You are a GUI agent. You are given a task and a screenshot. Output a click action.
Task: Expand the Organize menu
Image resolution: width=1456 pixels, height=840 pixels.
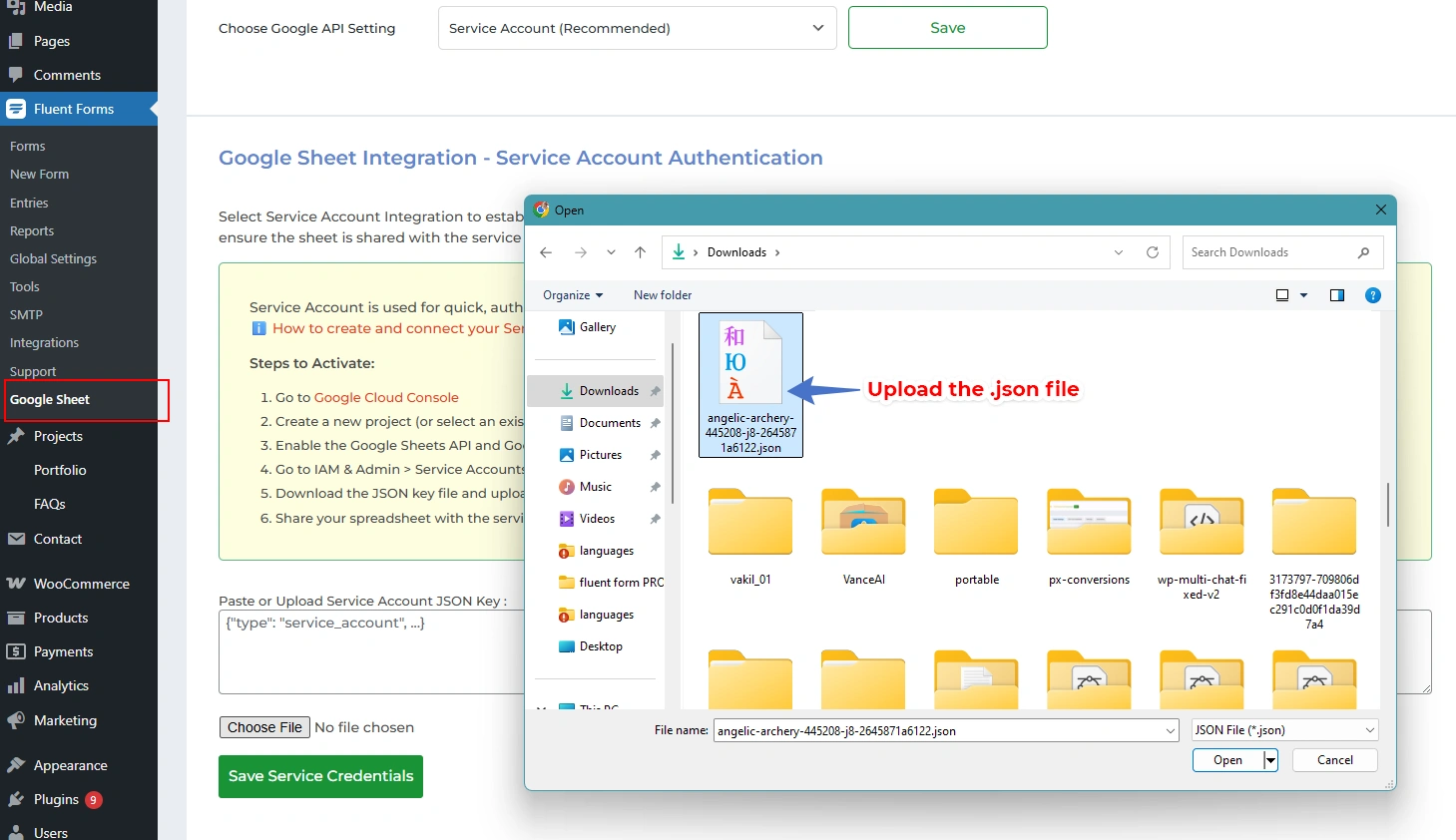click(573, 295)
